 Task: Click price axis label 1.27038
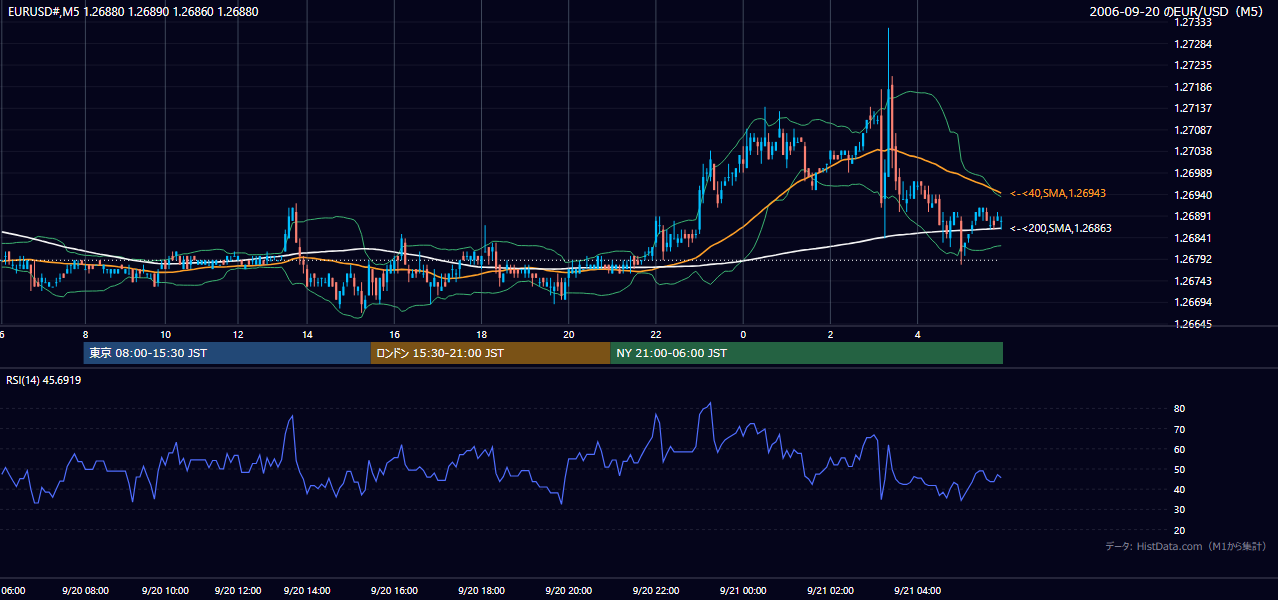pos(1192,151)
